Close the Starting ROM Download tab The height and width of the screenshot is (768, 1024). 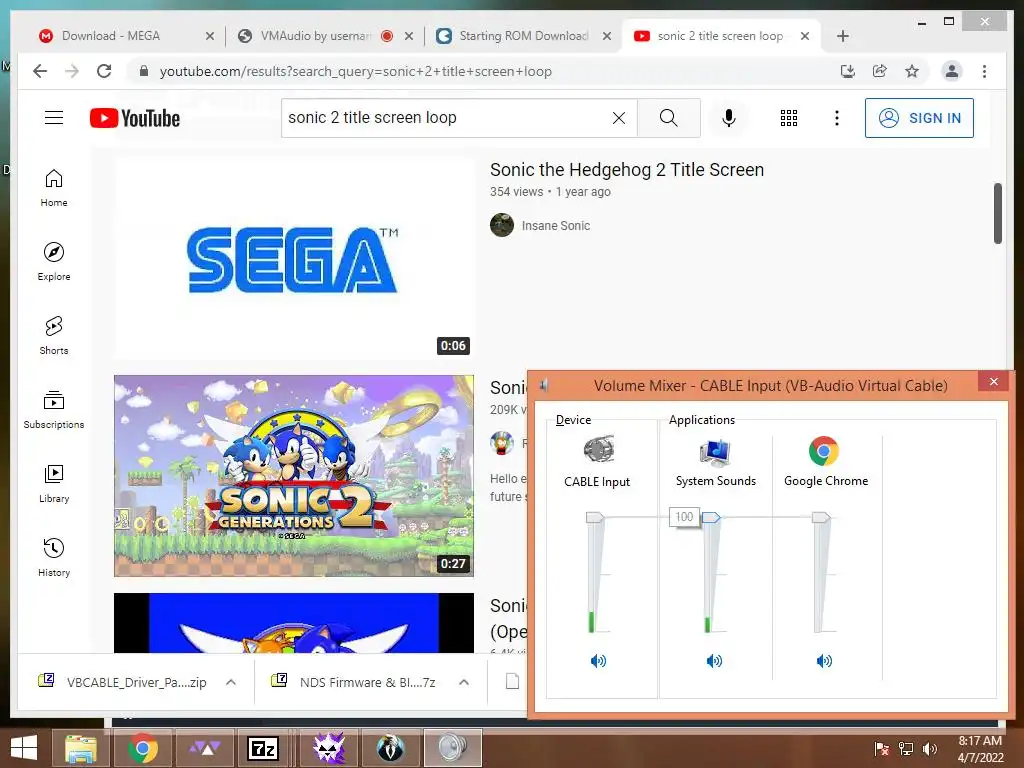[607, 36]
